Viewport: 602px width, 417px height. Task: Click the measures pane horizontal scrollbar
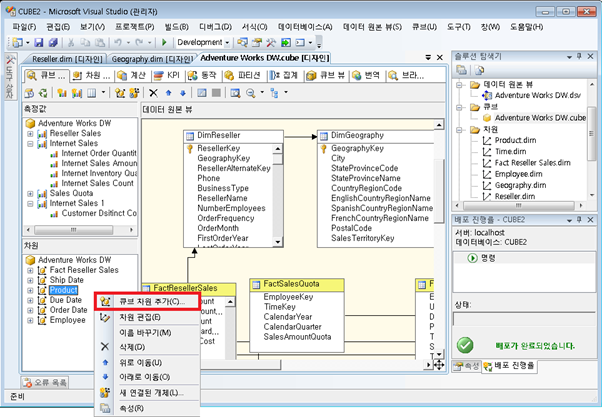coord(79,230)
